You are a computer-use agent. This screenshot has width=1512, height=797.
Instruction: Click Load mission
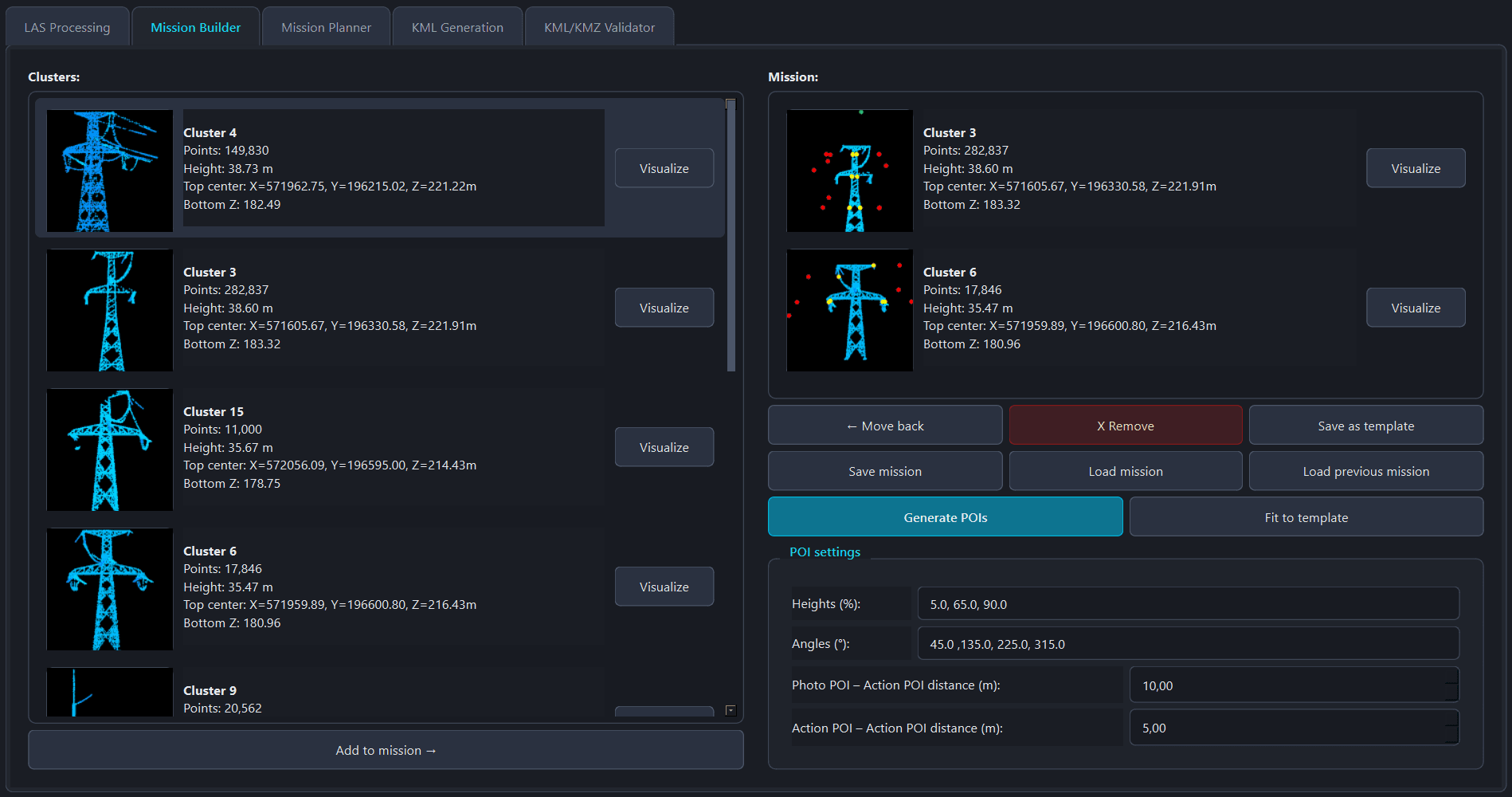coord(1125,470)
